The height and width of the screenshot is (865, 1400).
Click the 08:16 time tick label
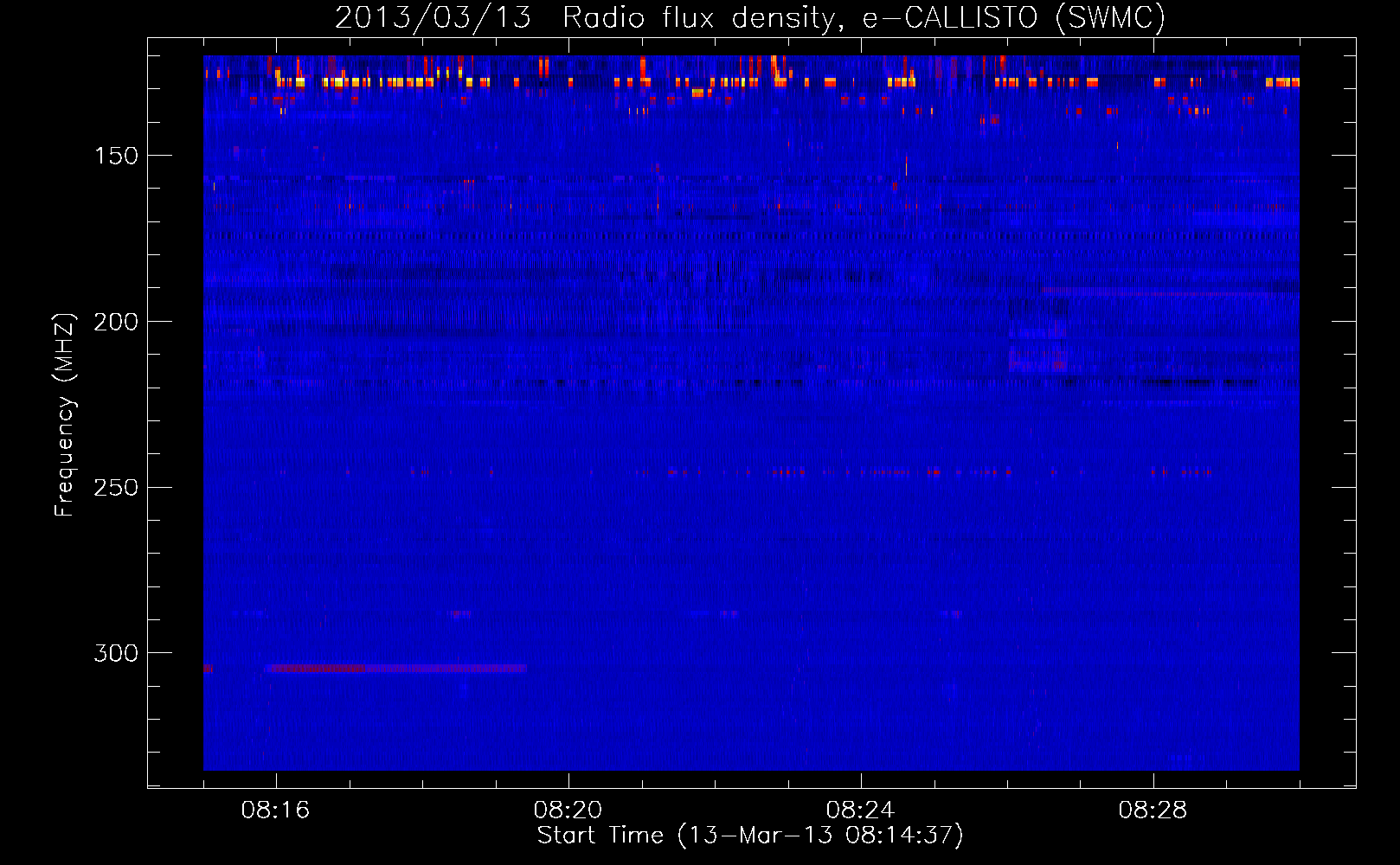[x=276, y=811]
